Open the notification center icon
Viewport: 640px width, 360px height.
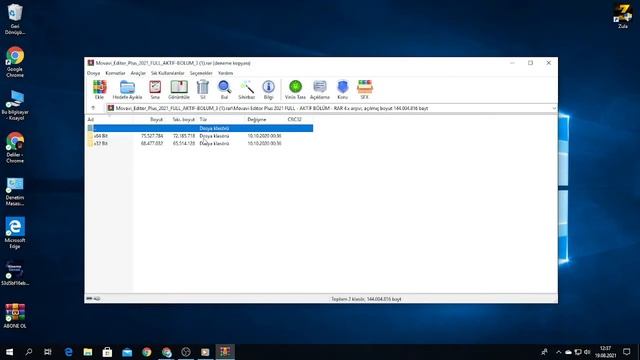[x=627, y=352]
